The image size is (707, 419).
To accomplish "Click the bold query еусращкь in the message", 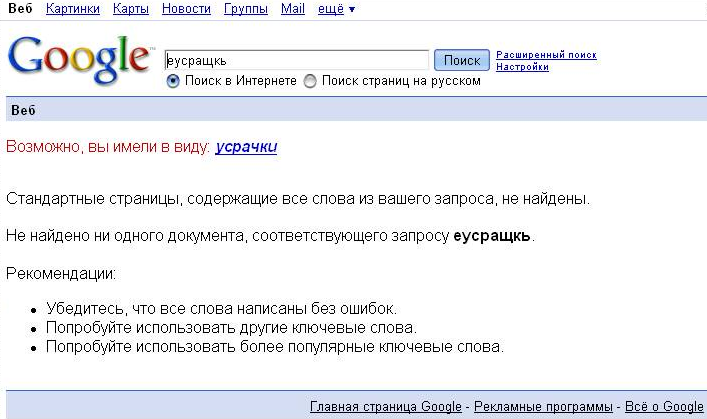I will [x=492, y=236].
